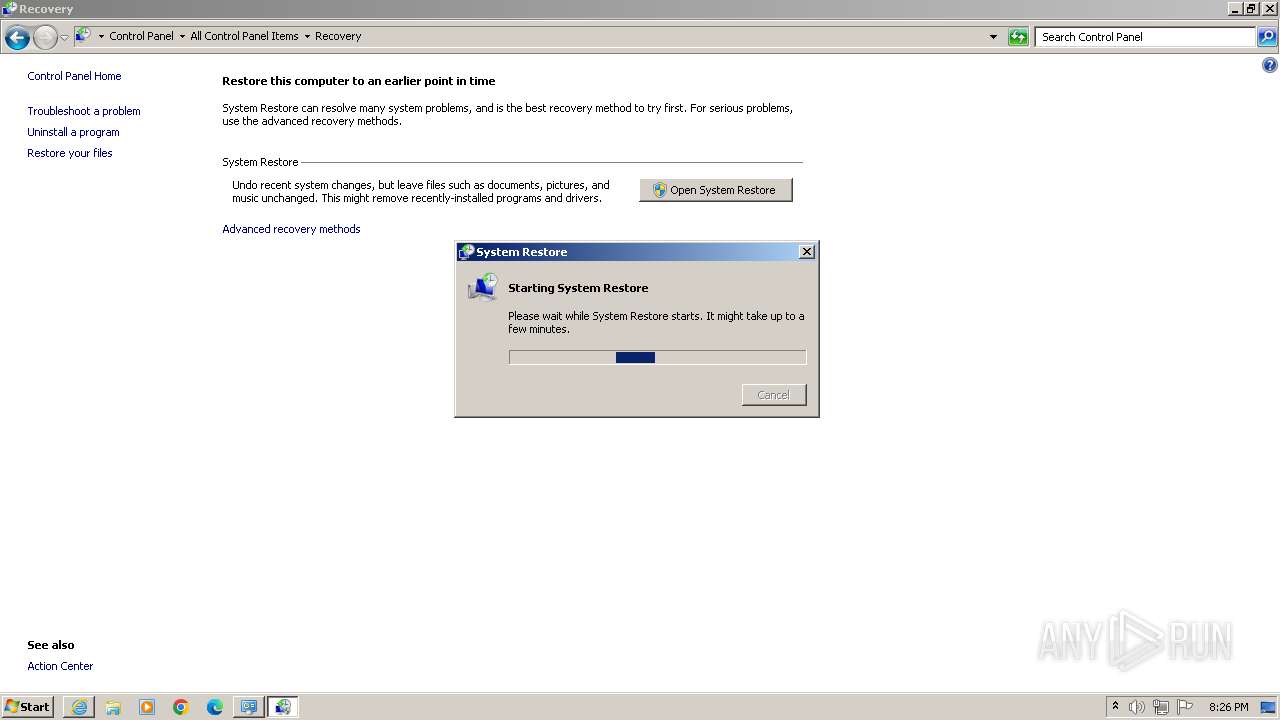Screen dimensions: 1280x720
Task: Click Open System Restore button
Action: point(716,190)
